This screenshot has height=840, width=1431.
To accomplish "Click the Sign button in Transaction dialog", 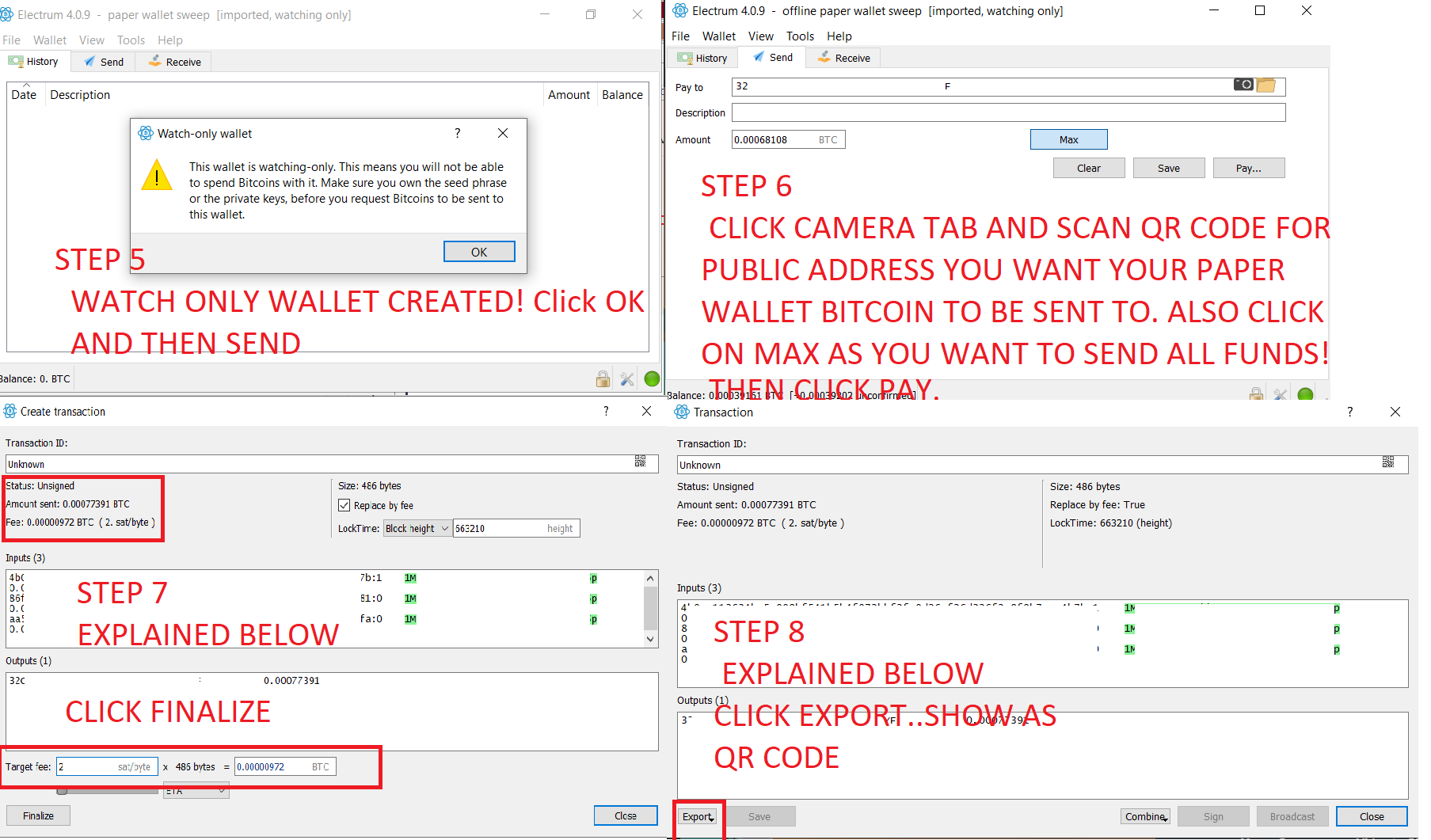I will coord(1213,816).
